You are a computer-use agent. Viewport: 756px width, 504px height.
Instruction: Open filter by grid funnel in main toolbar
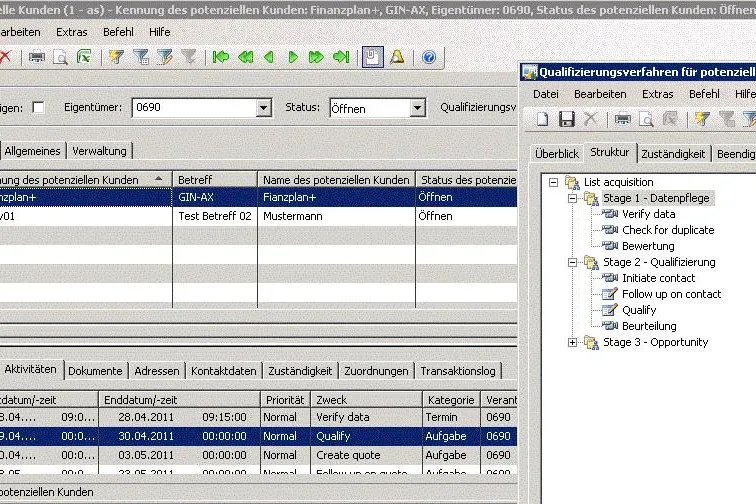coord(140,57)
